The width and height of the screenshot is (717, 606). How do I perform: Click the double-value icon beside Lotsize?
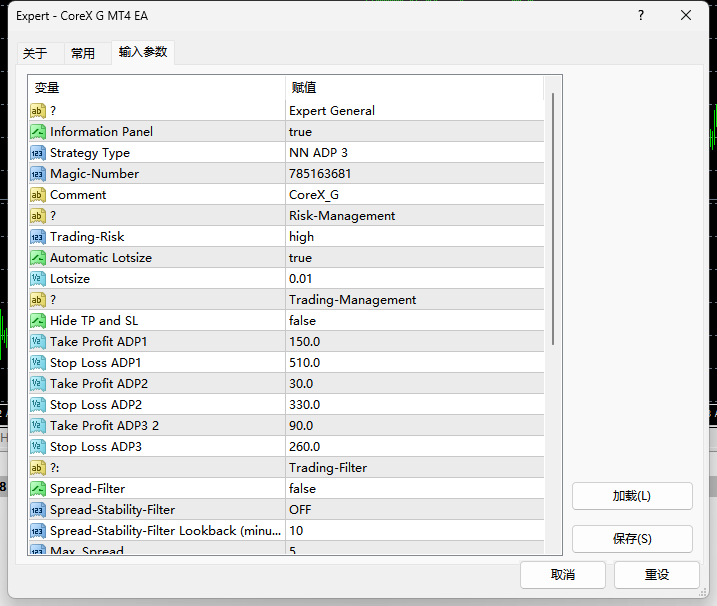tap(38, 279)
